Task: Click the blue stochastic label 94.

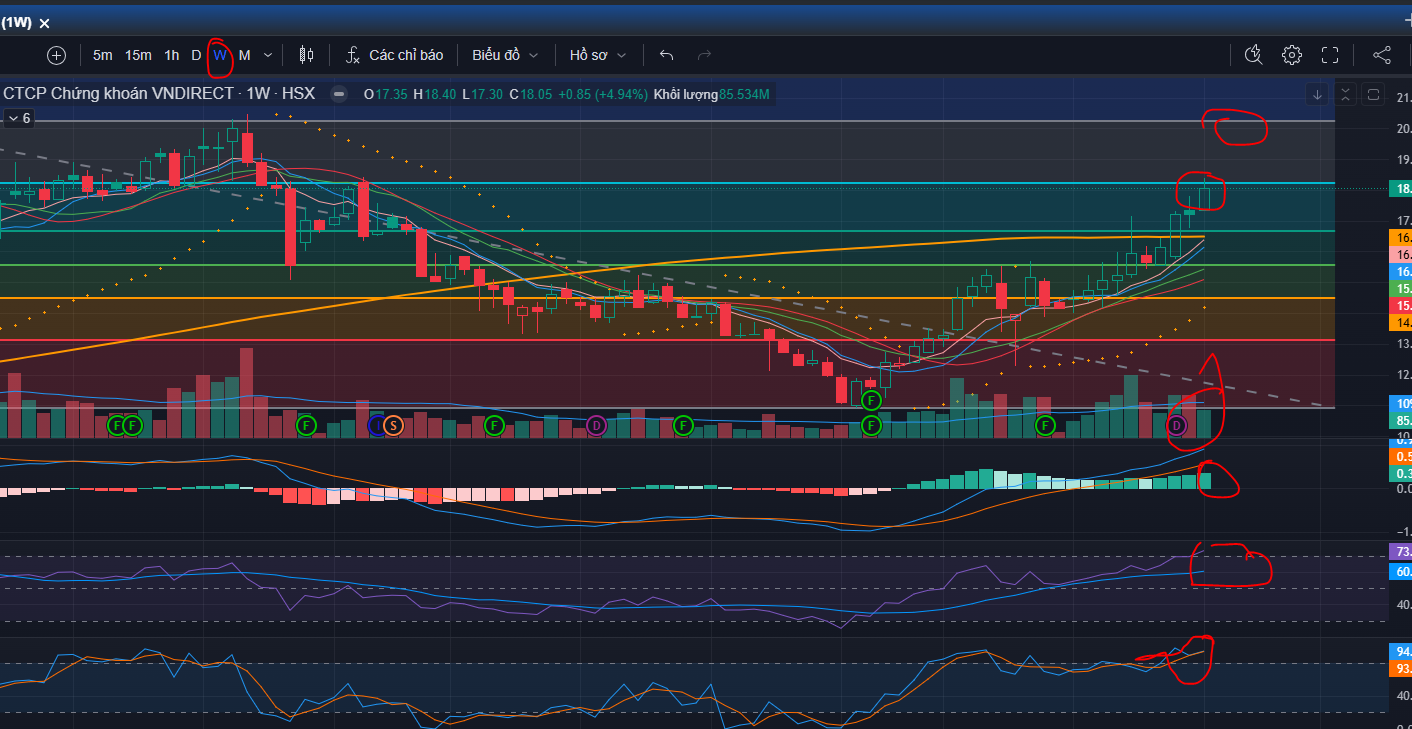Action: [x=1401, y=651]
